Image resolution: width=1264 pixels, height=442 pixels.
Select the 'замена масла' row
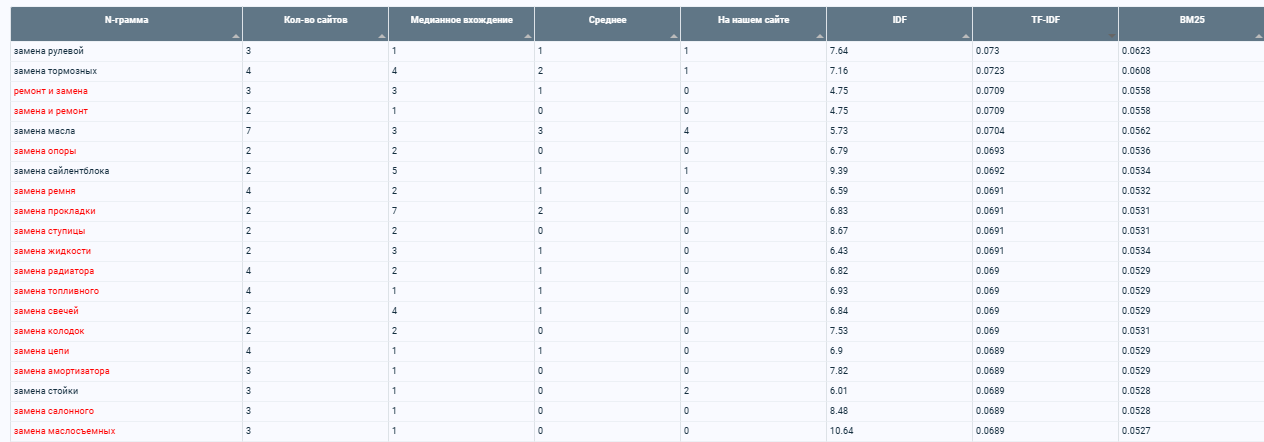632,131
